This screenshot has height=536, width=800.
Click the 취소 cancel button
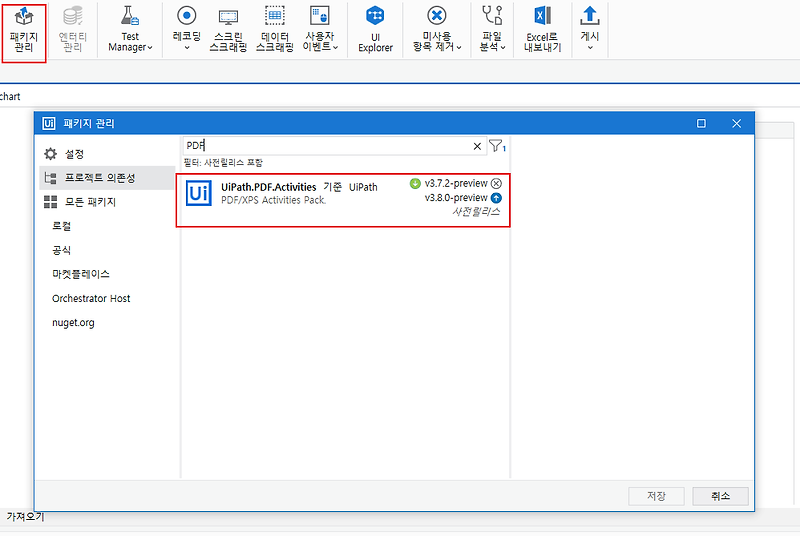pos(720,496)
